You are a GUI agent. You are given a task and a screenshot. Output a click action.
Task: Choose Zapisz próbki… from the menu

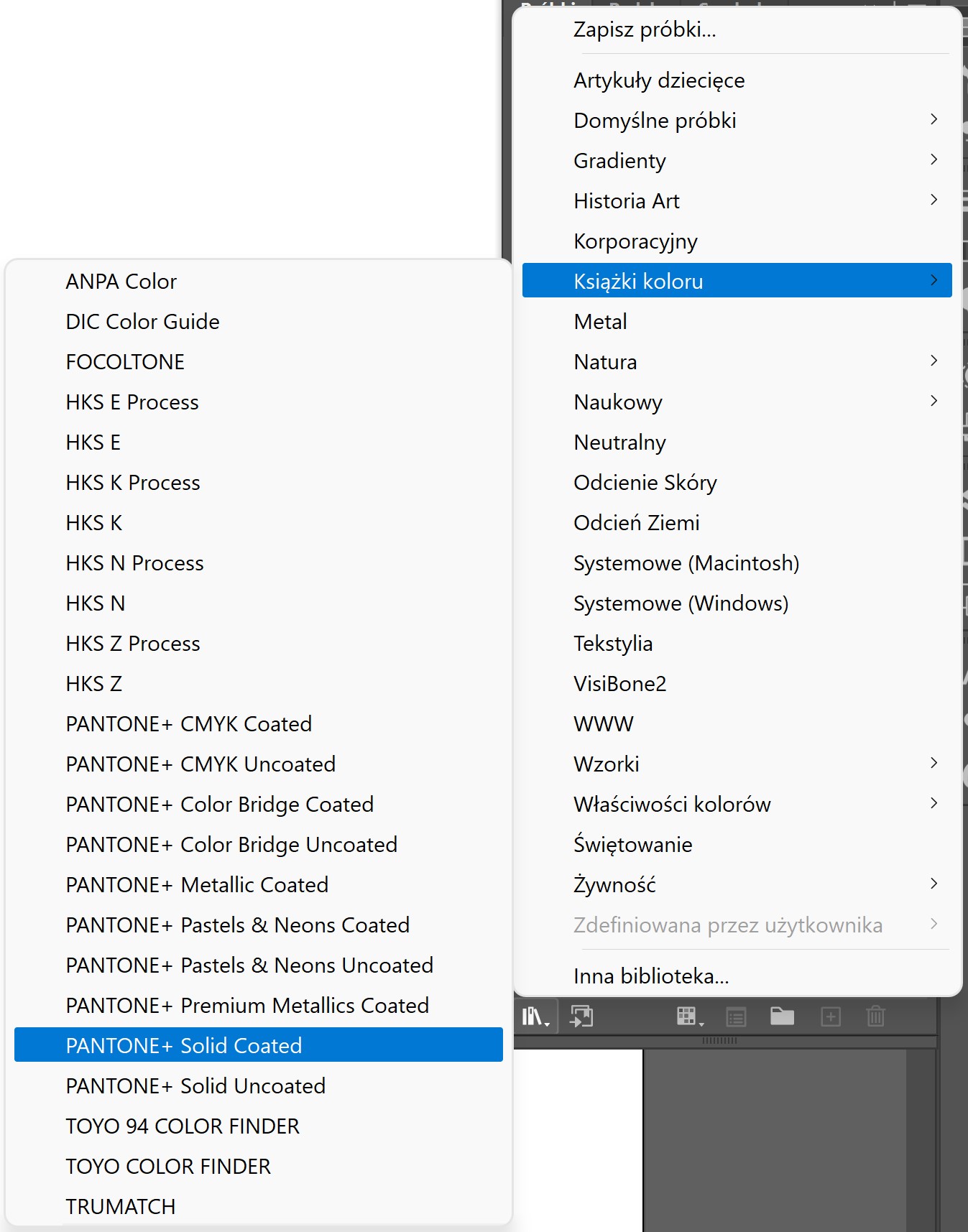pyautogui.click(x=737, y=29)
